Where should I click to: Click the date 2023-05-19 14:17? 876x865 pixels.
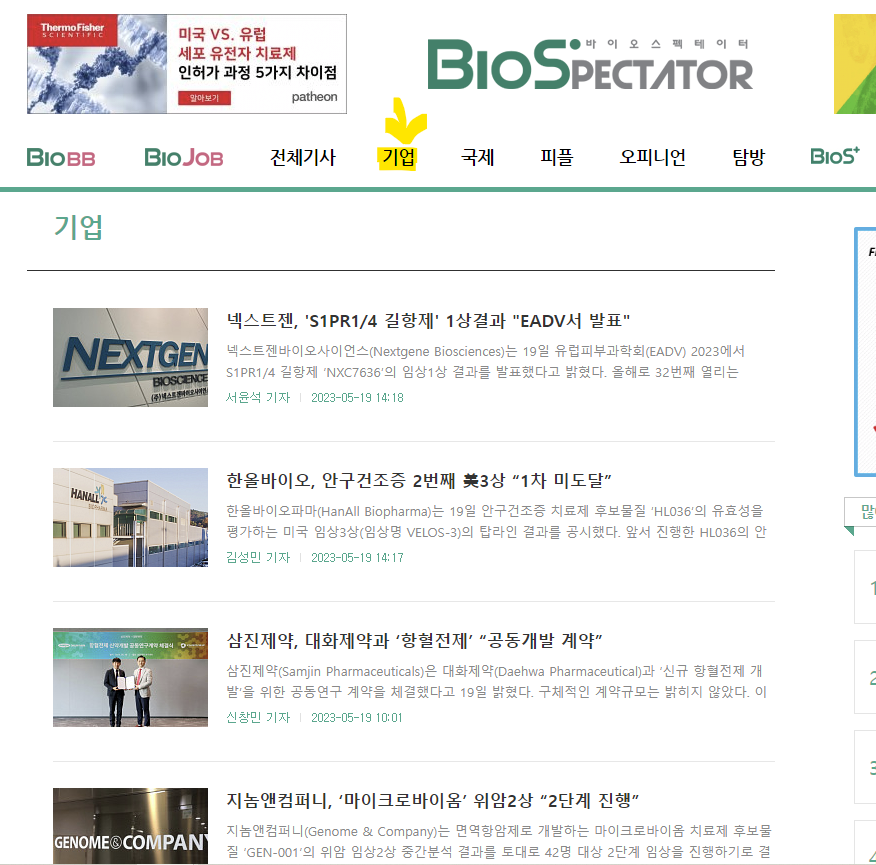[357, 557]
